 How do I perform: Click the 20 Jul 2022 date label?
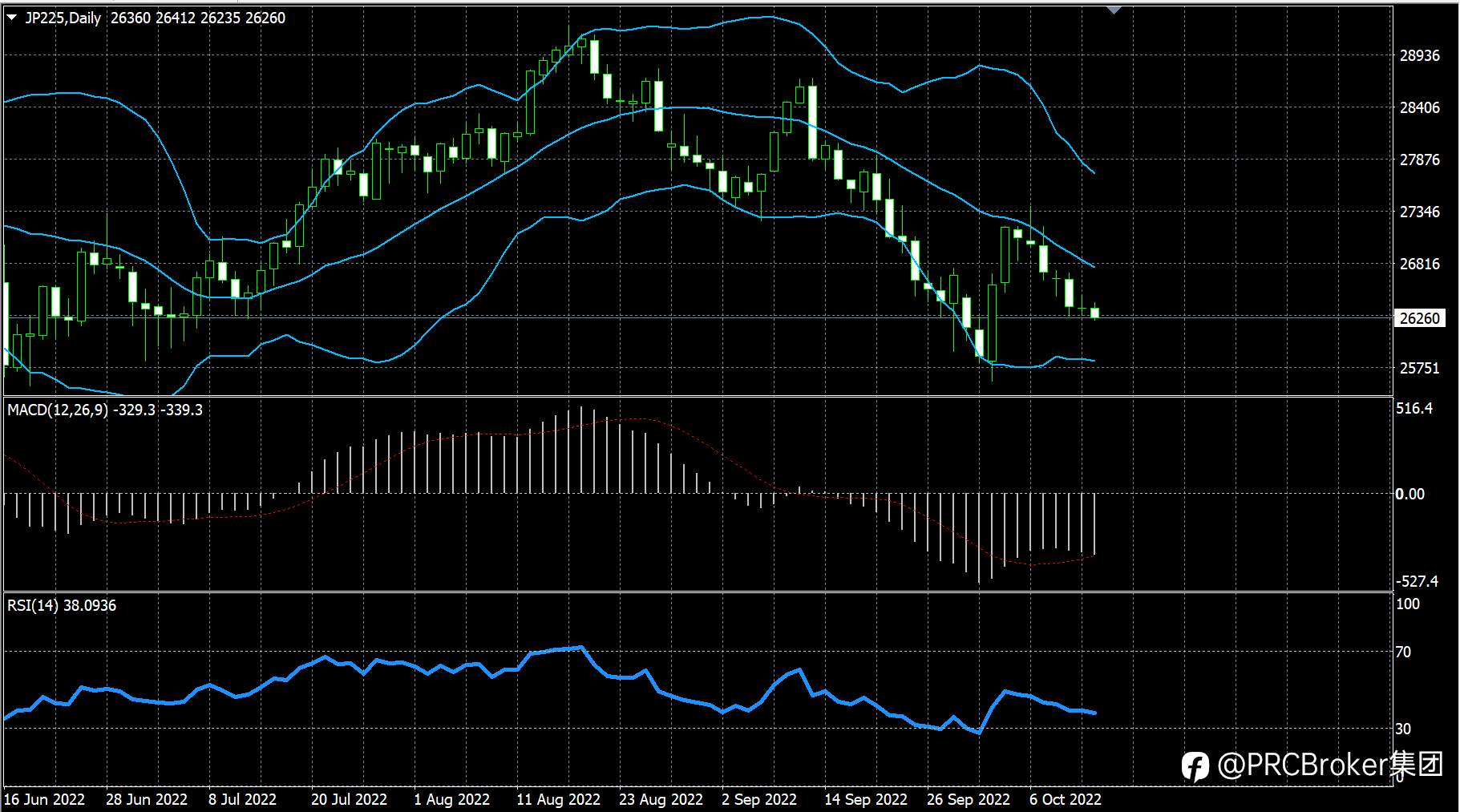[x=349, y=799]
